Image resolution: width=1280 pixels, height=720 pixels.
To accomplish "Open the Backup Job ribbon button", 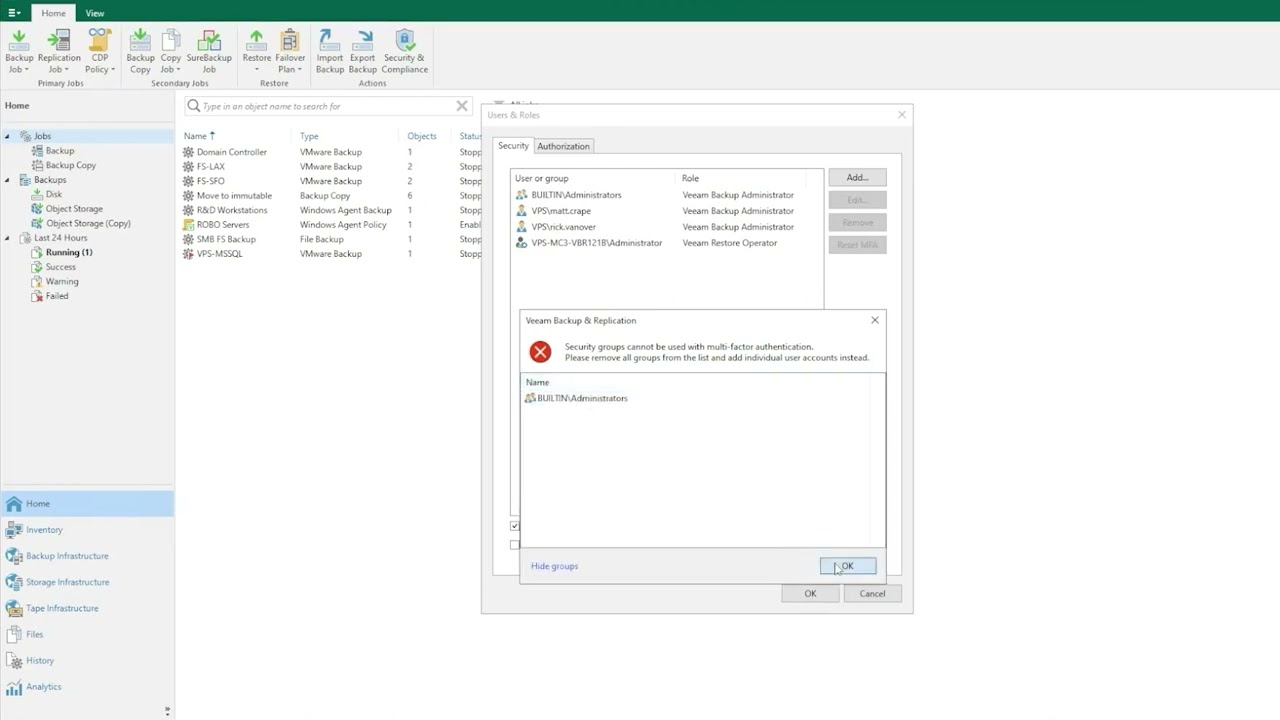I will 19,51.
